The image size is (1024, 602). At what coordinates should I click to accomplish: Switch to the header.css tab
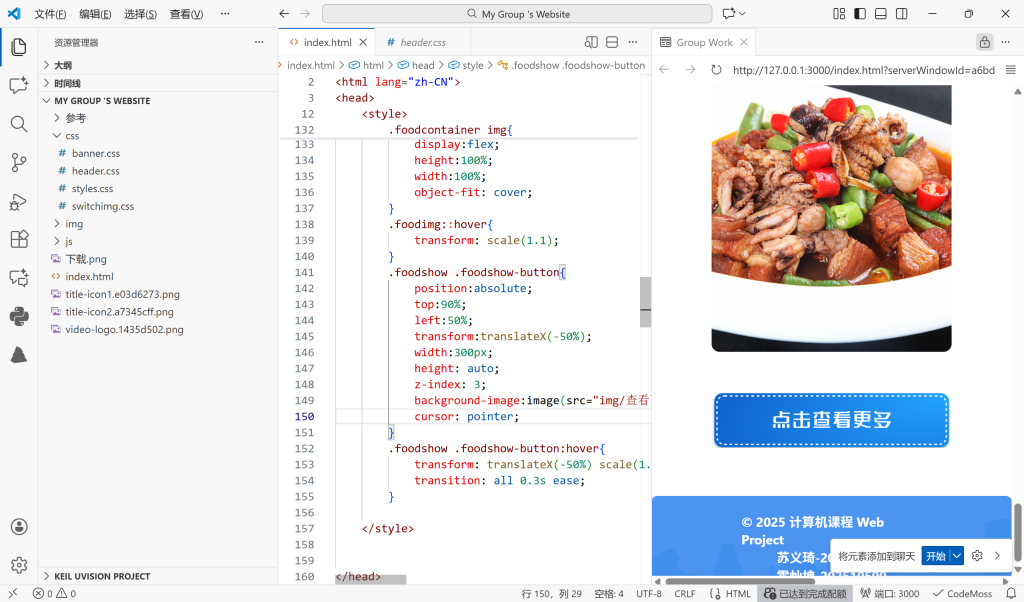422,43
